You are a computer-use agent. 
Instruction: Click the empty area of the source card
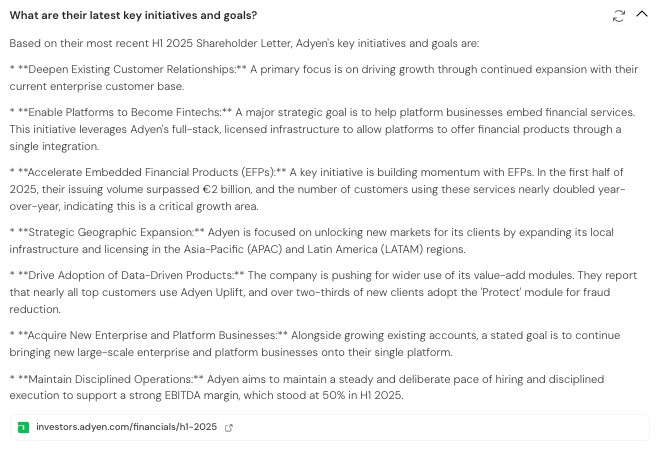(439, 427)
